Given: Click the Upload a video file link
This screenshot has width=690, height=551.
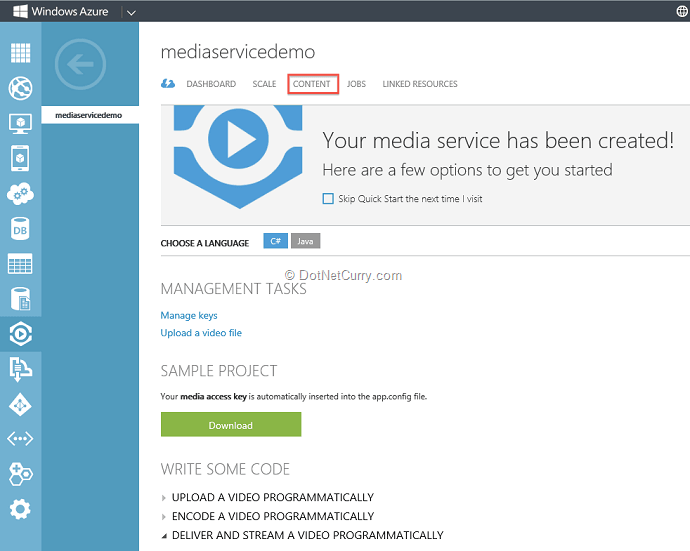Looking at the screenshot, I should pos(201,333).
